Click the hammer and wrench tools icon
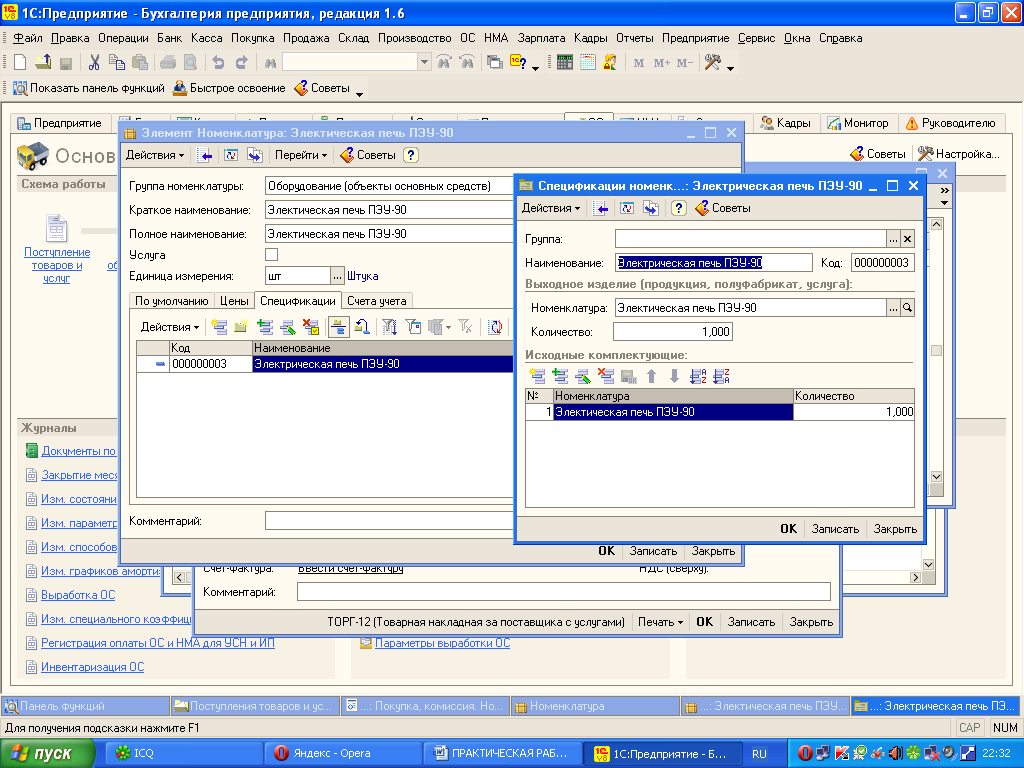Screen dimensions: 1024x768 (712, 63)
